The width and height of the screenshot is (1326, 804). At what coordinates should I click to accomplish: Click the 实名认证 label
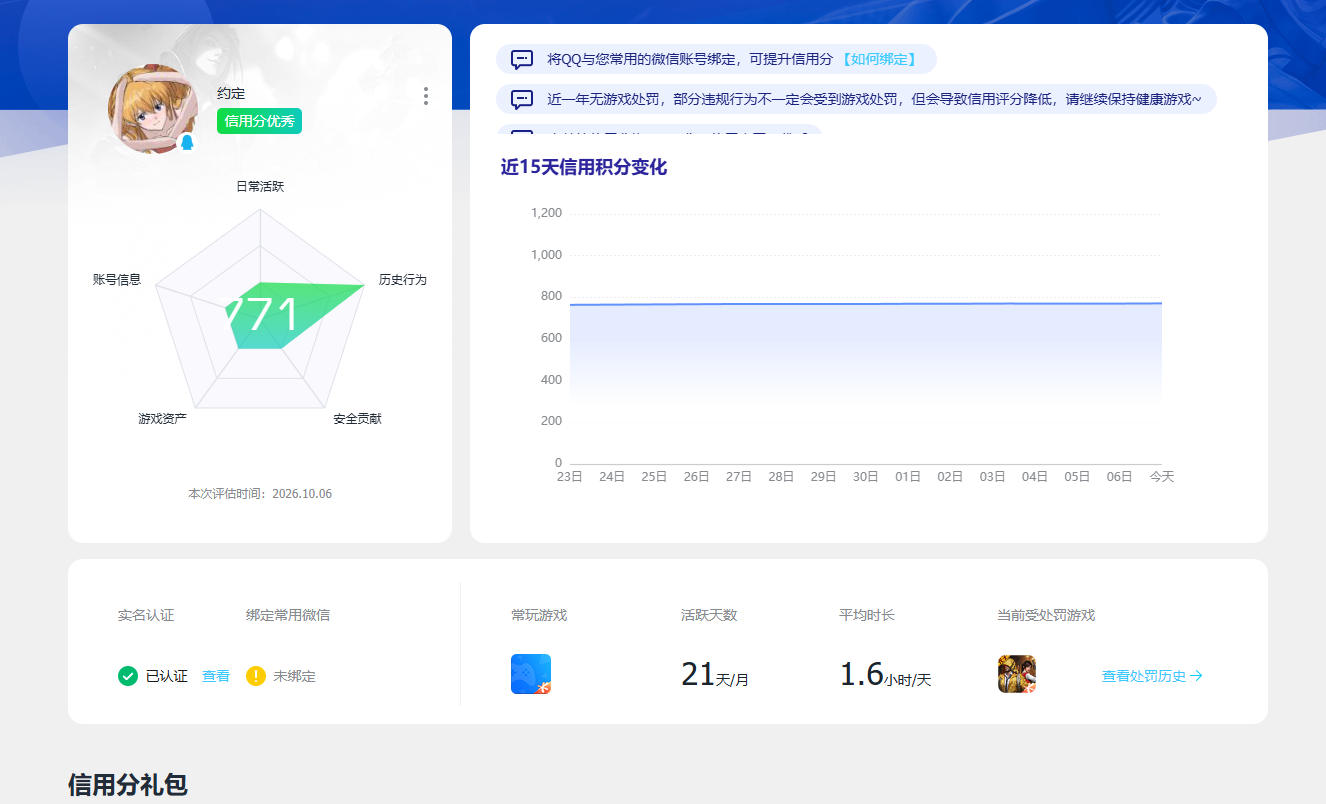click(x=146, y=615)
